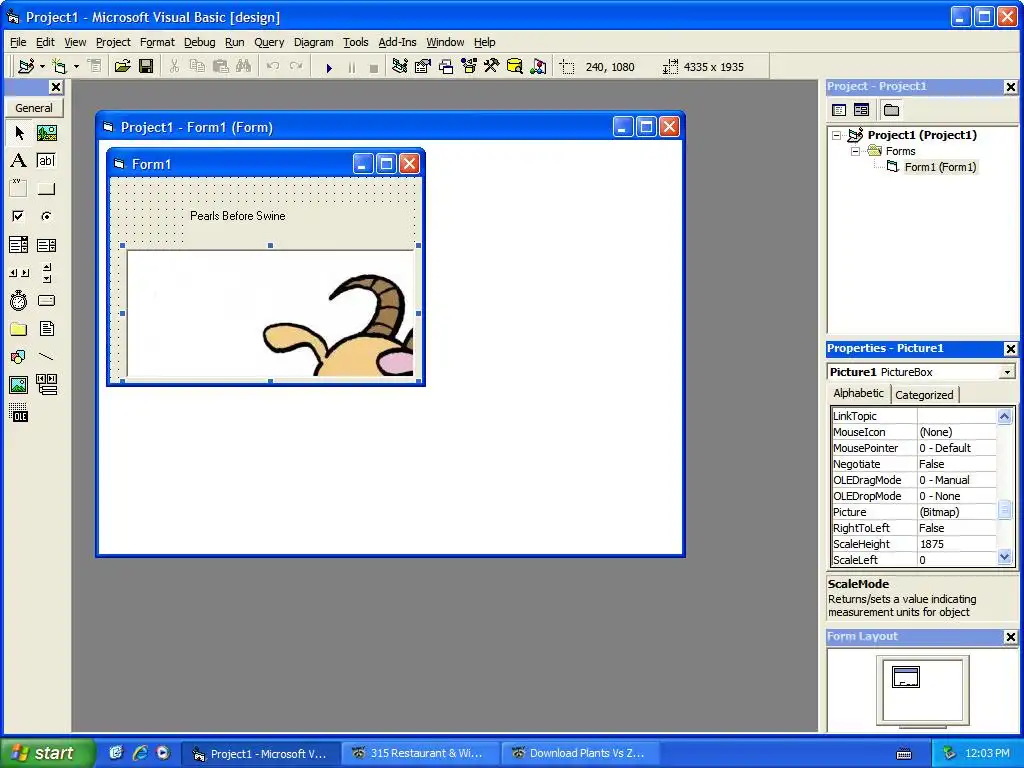The image size is (1024, 768).
Task: Select the ComboBox control tool
Action: [x=19, y=245]
